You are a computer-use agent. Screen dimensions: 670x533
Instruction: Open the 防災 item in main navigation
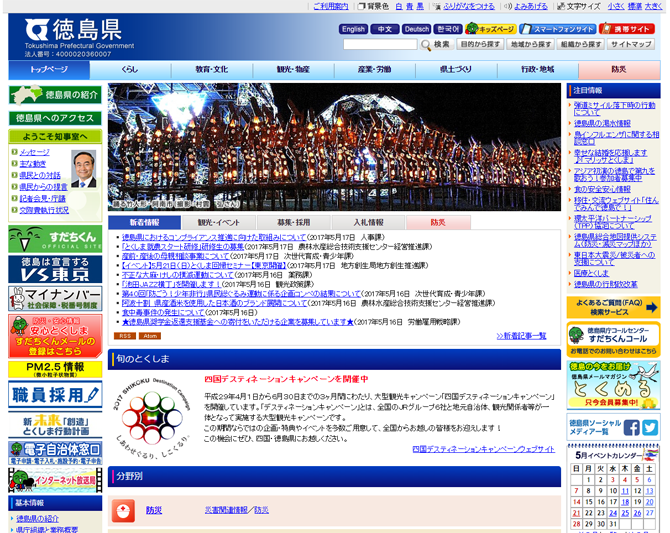pyautogui.click(x=619, y=69)
